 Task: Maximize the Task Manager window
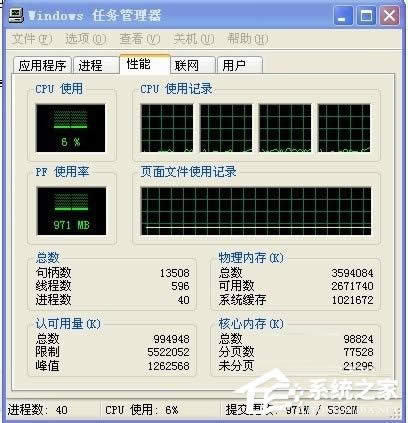pos(366,16)
